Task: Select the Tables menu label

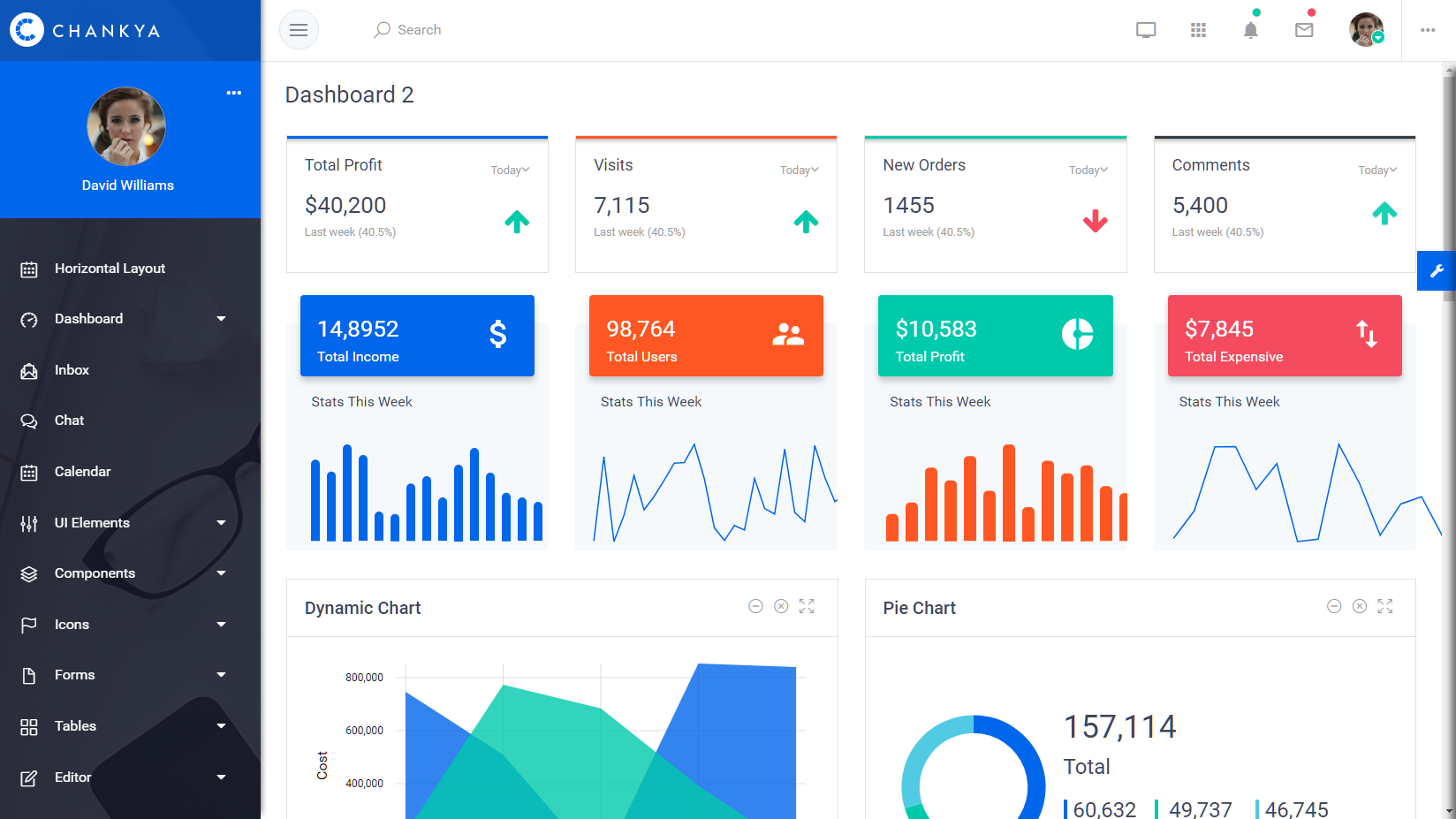Action: click(x=75, y=726)
